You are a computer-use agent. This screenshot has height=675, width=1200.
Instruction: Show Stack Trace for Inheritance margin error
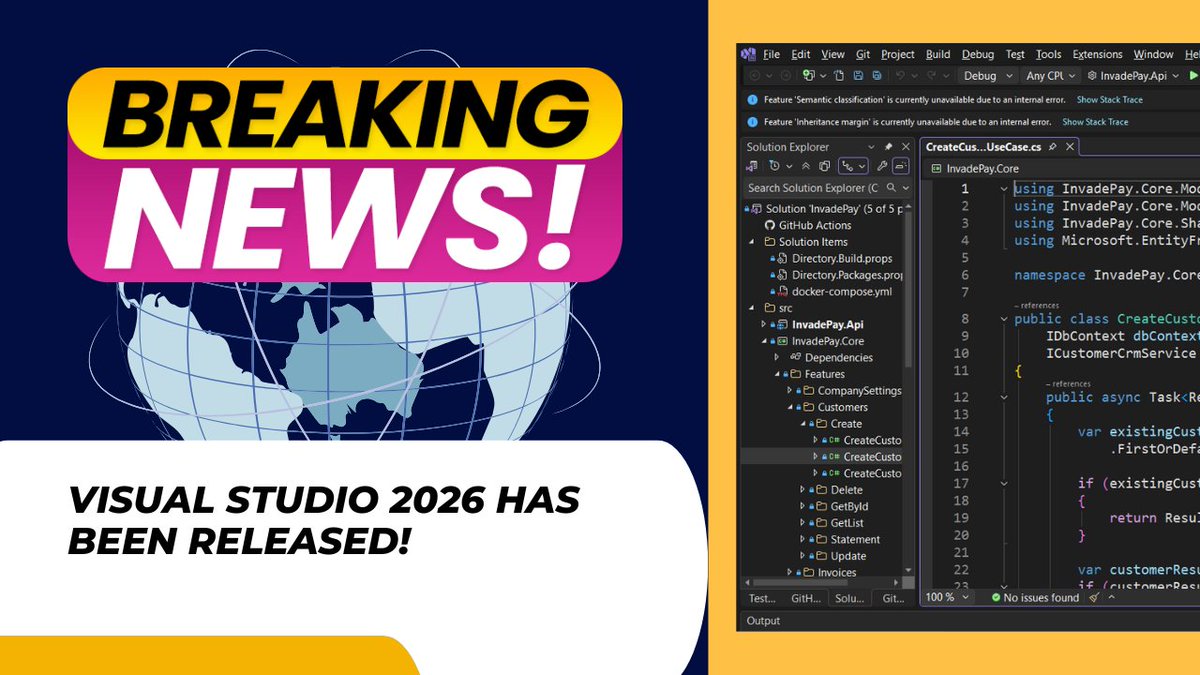coord(1095,122)
